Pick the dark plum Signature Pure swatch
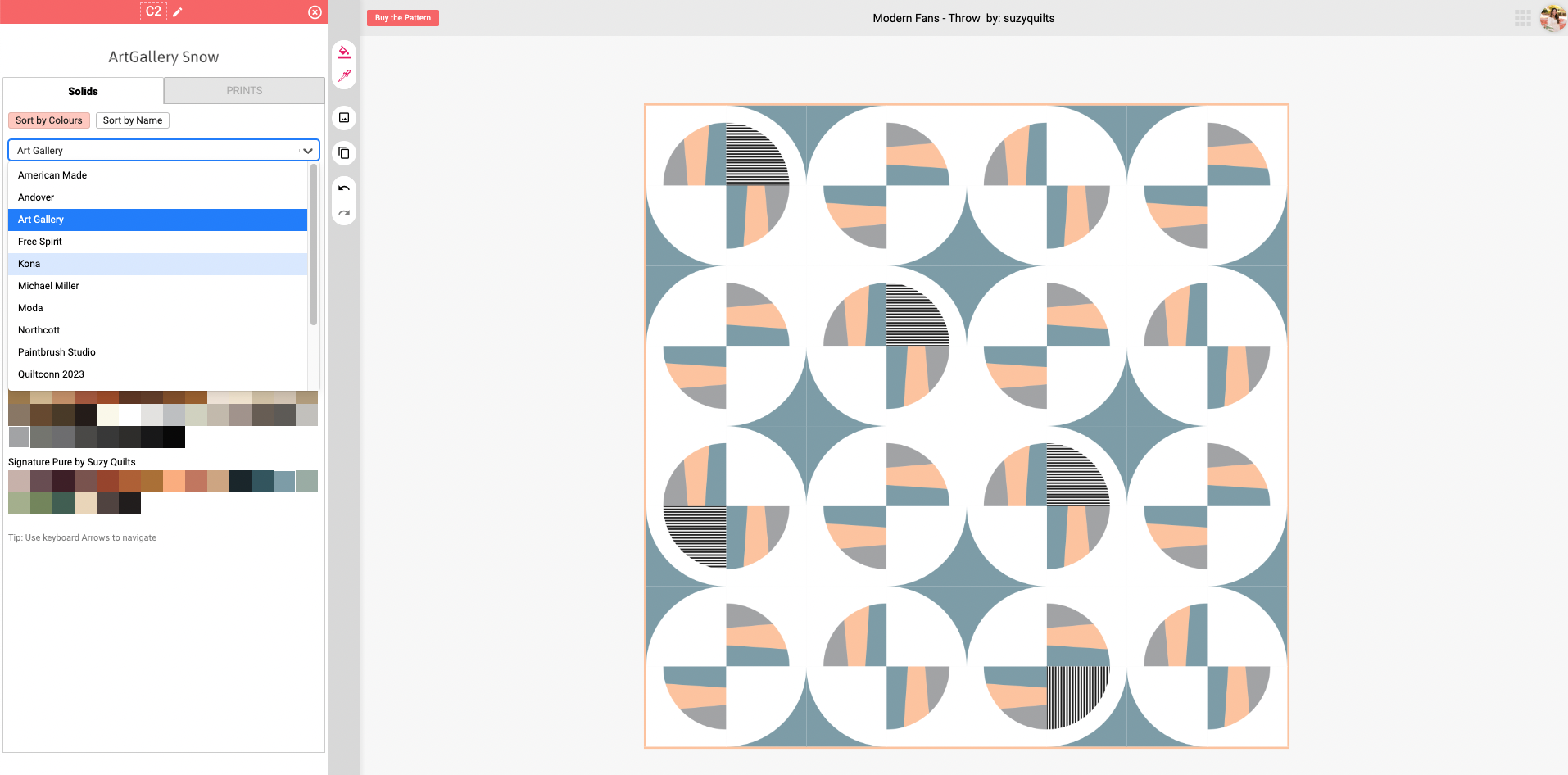 63,482
